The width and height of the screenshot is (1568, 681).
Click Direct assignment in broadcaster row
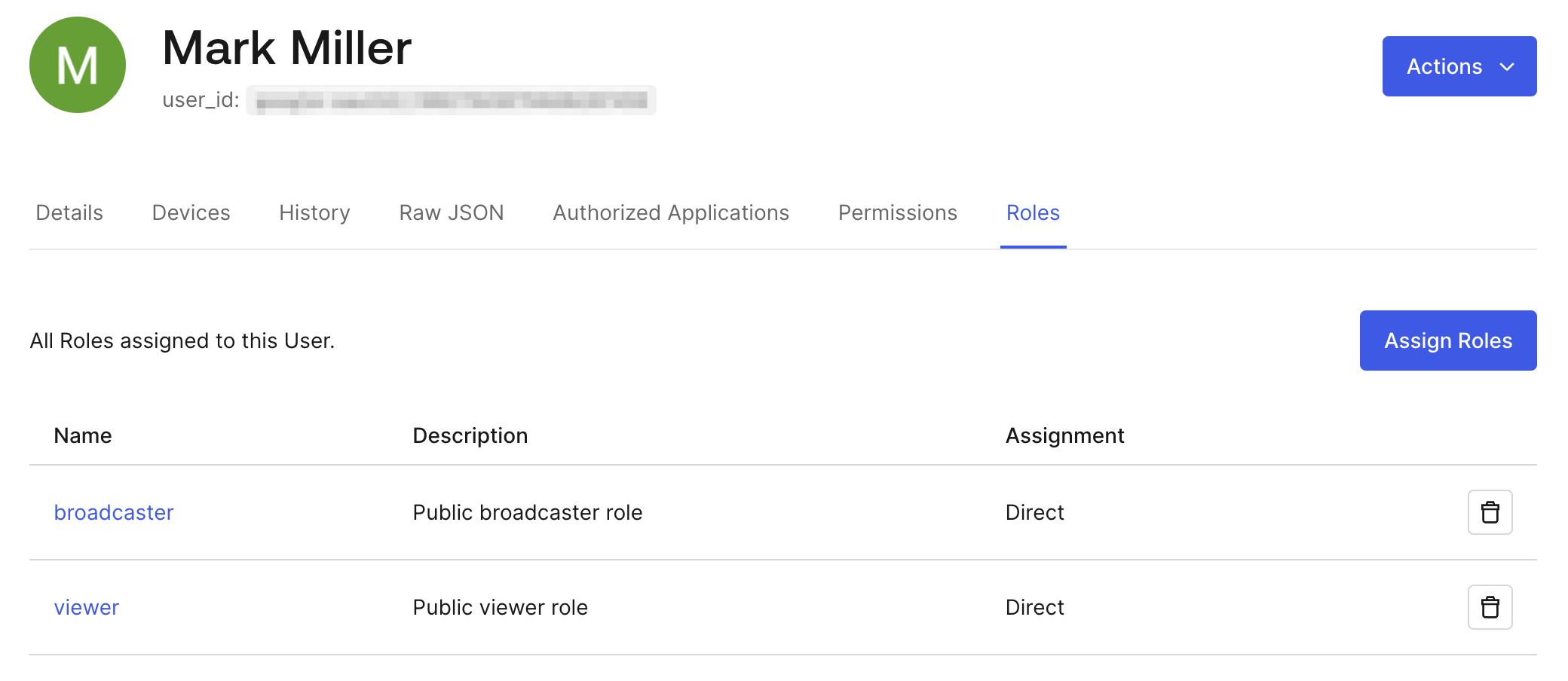pos(1034,512)
